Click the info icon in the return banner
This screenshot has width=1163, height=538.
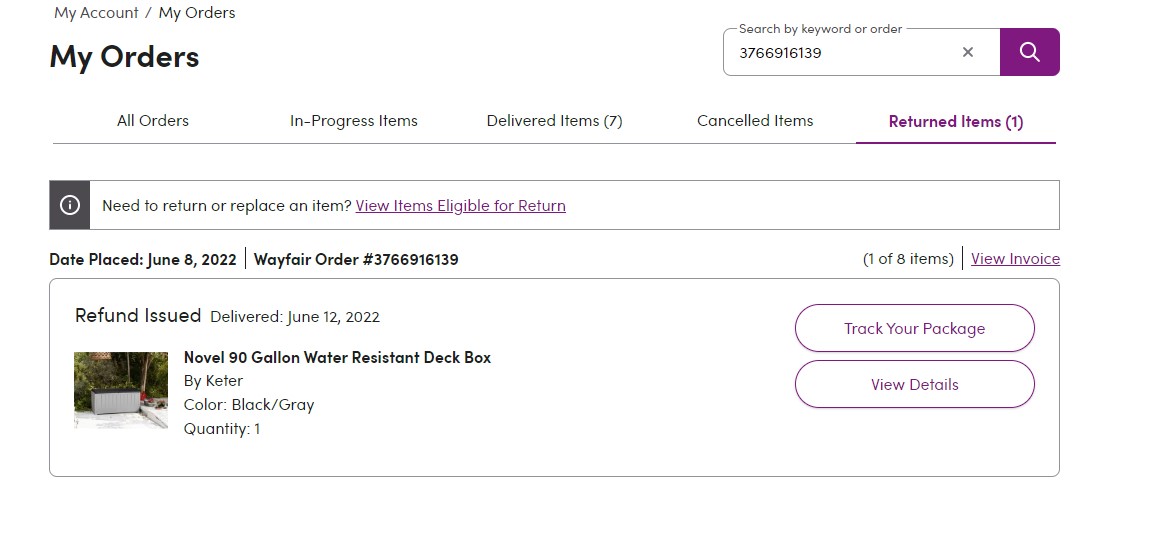coord(70,205)
